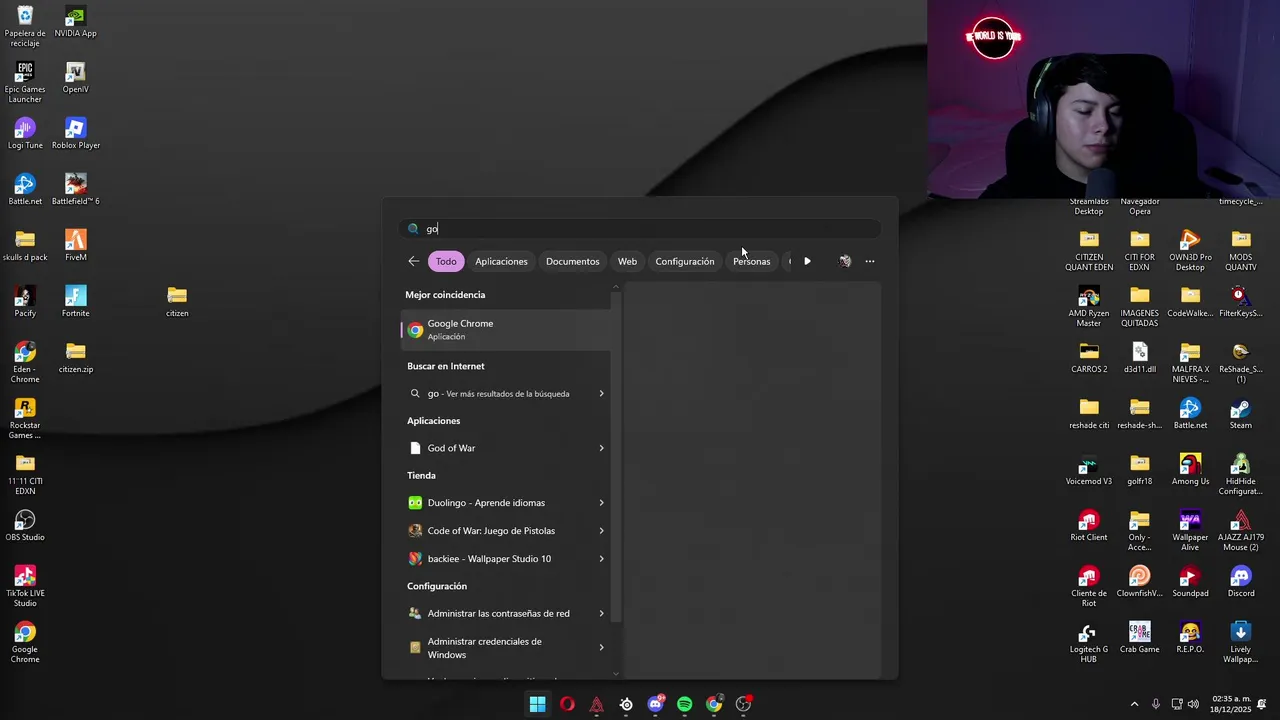
Task: Open the search panel profile avatar
Action: 845,261
